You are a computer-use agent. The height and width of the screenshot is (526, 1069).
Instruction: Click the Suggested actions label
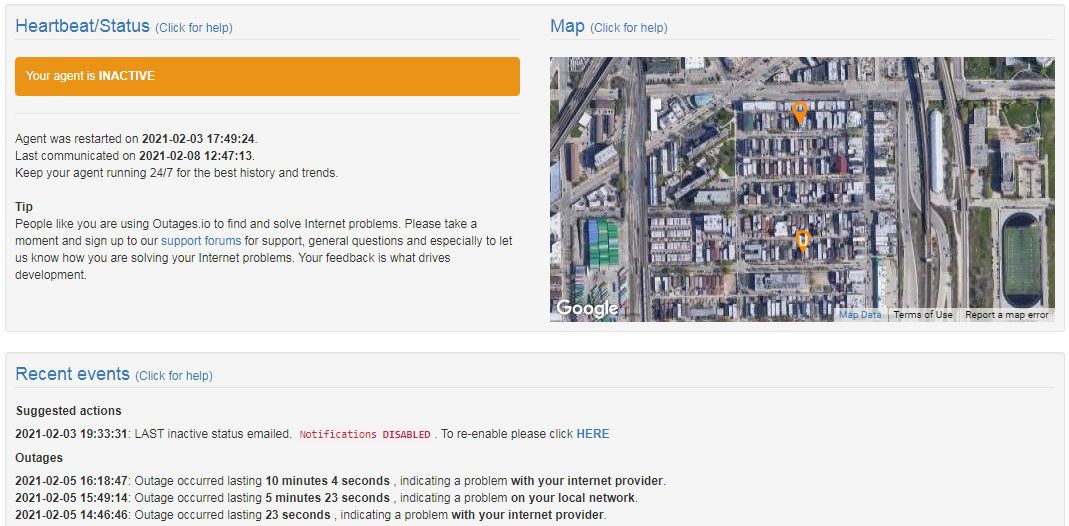(68, 411)
